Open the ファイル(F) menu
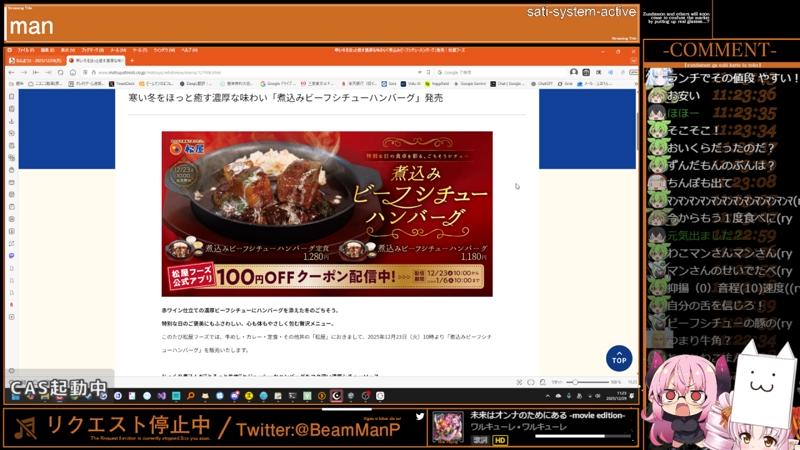800x450 pixels. 26,51
